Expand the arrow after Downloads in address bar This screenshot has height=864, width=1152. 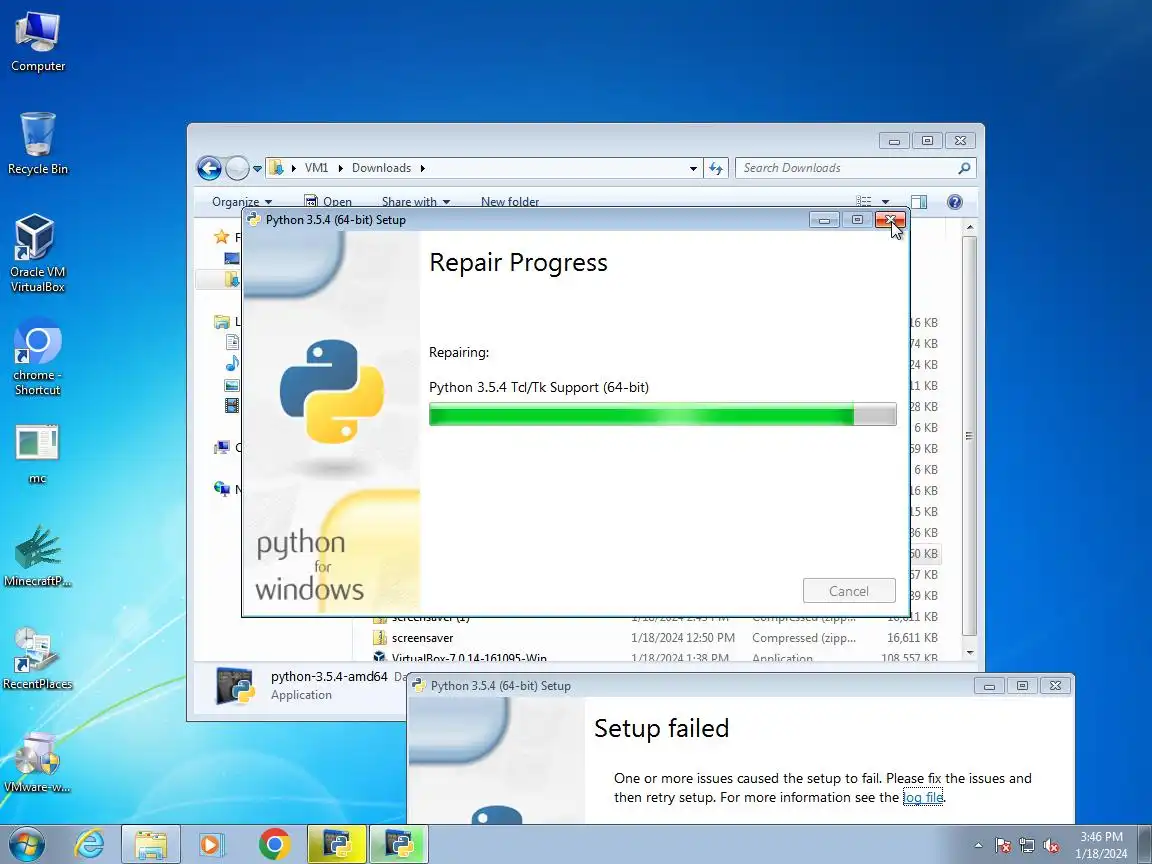[422, 168]
